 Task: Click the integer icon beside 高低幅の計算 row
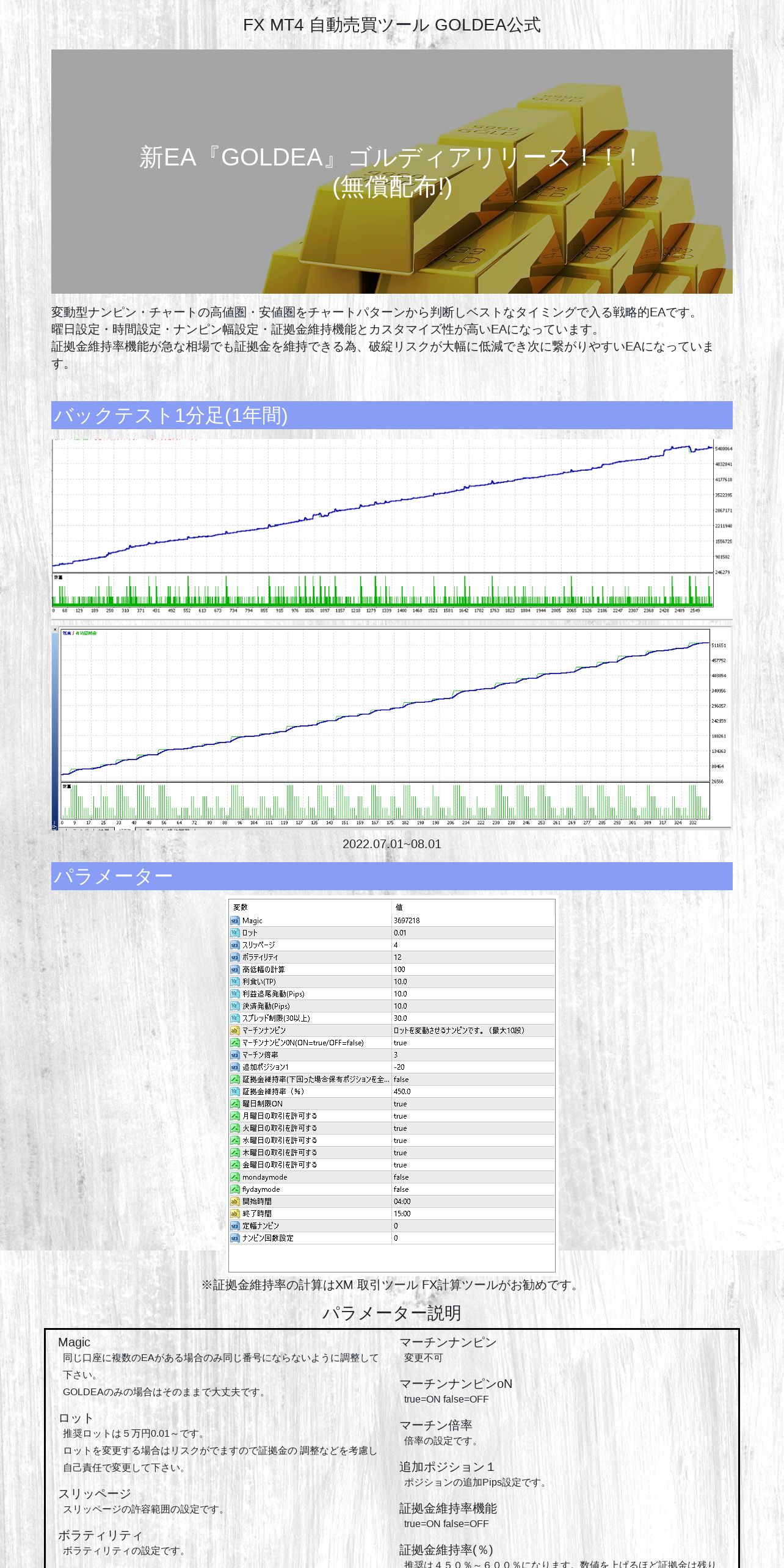tap(234, 970)
